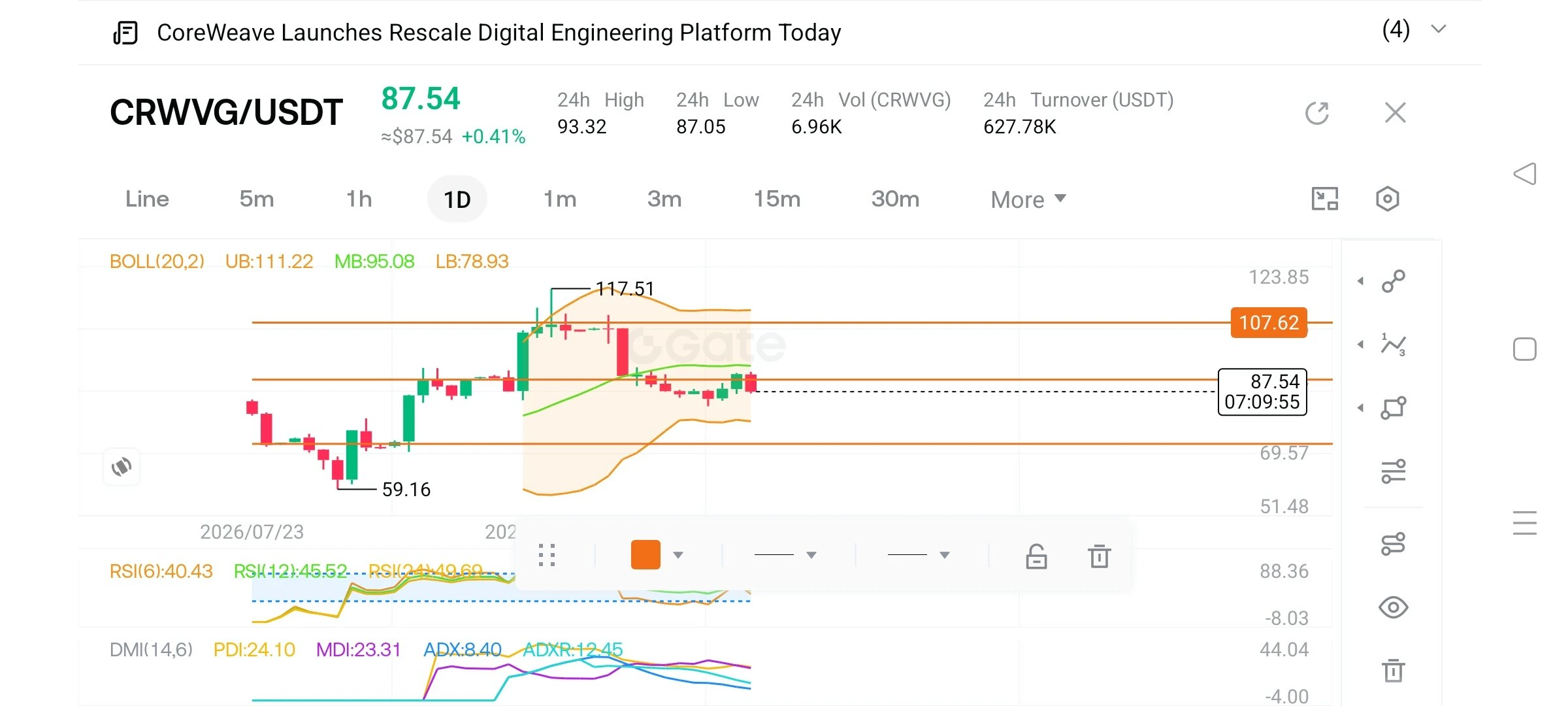
Task: Select the wave pattern drawing tool
Action: pyautogui.click(x=1394, y=345)
